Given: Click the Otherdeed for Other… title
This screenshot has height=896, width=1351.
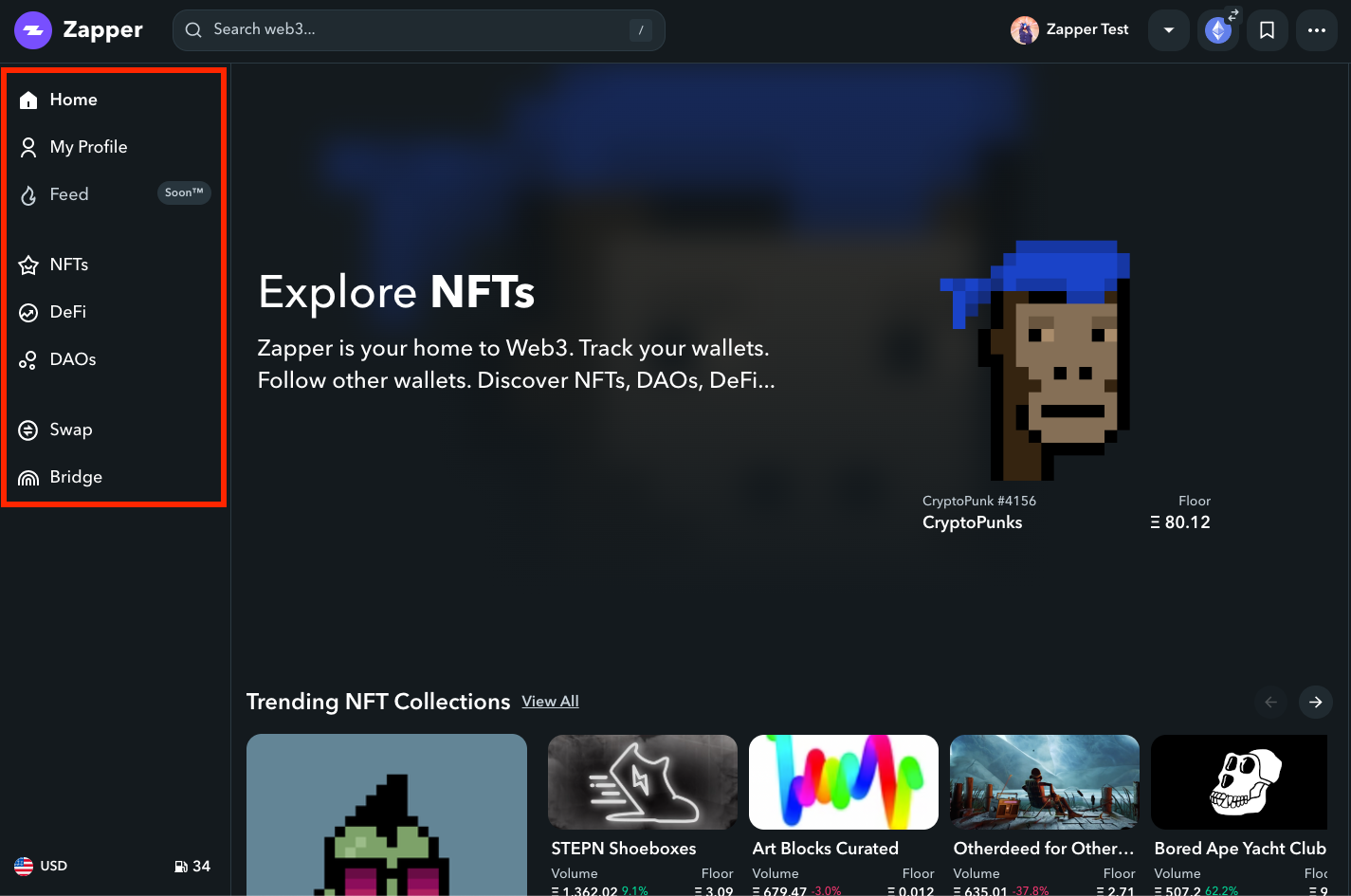Looking at the screenshot, I should (x=1044, y=849).
